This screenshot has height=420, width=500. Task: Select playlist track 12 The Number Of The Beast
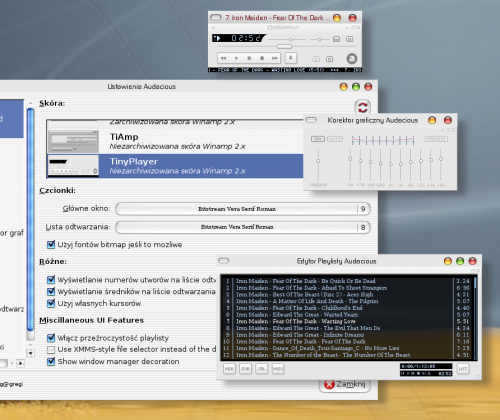click(x=347, y=355)
